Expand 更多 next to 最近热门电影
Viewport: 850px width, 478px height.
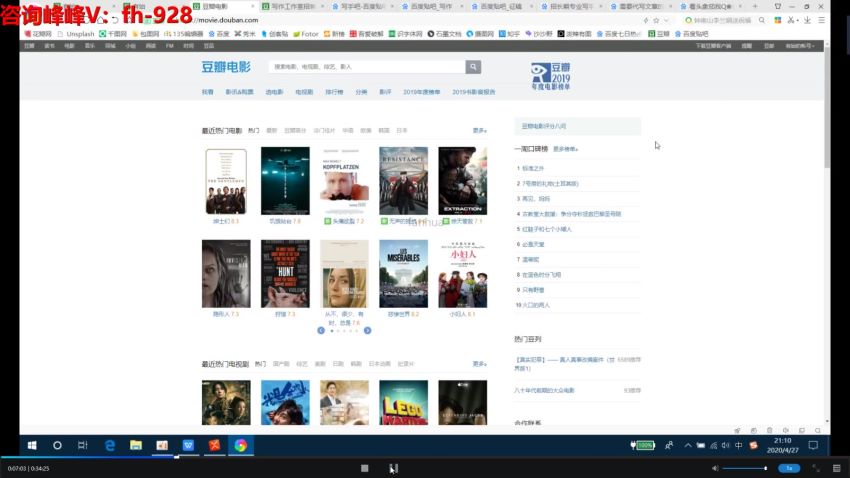coord(480,131)
